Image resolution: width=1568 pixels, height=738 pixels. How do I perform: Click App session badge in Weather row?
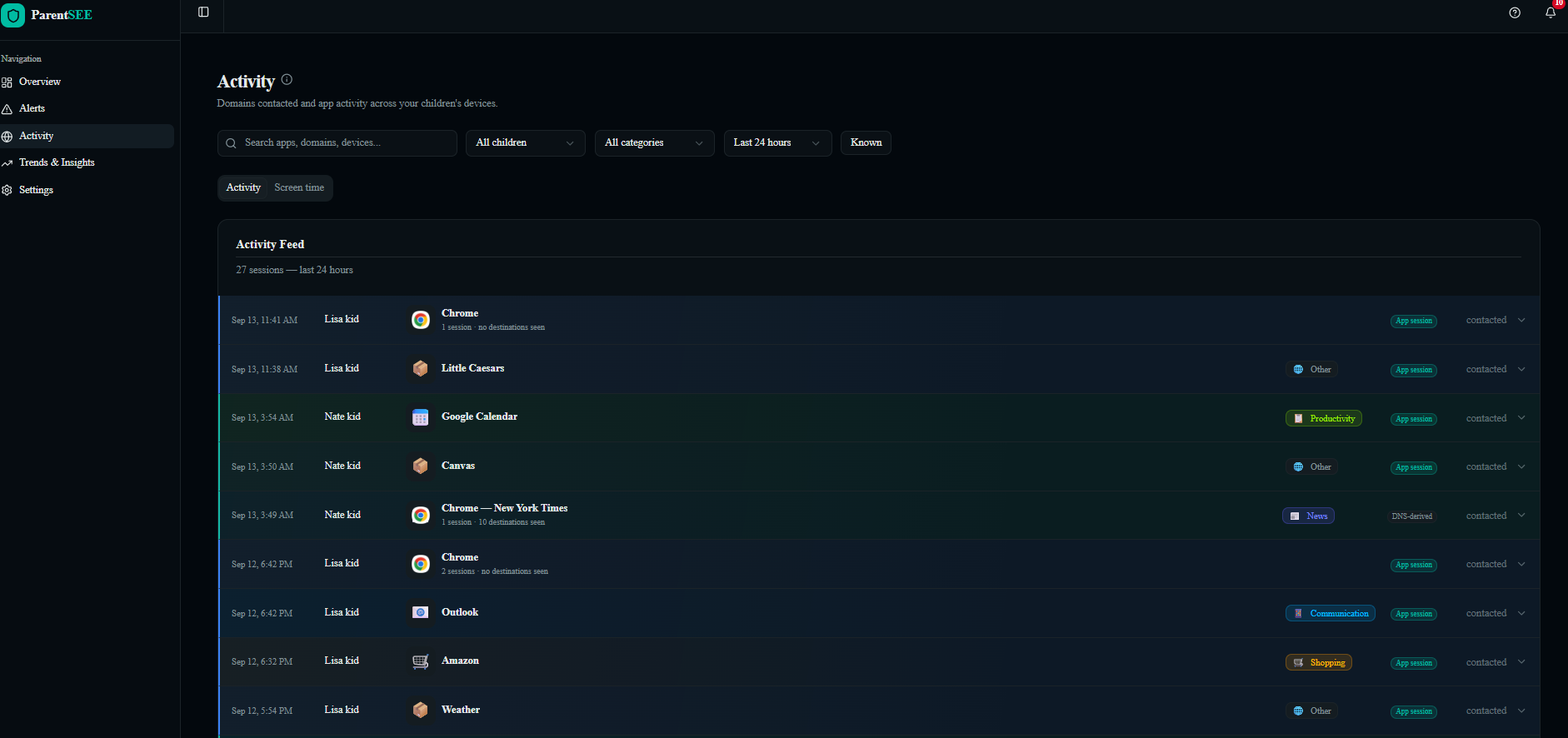pos(1414,711)
